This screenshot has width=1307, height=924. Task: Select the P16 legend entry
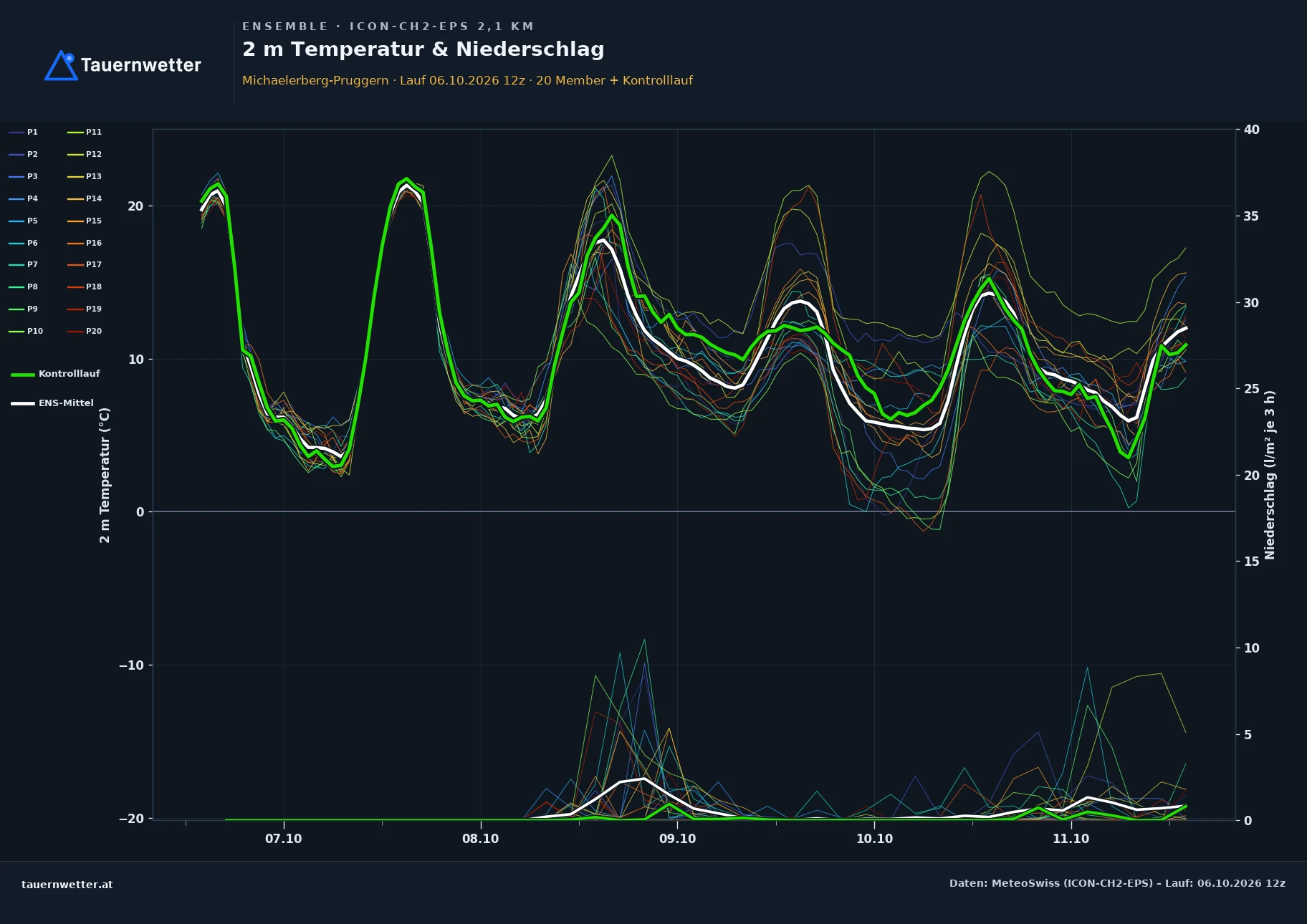(85, 243)
